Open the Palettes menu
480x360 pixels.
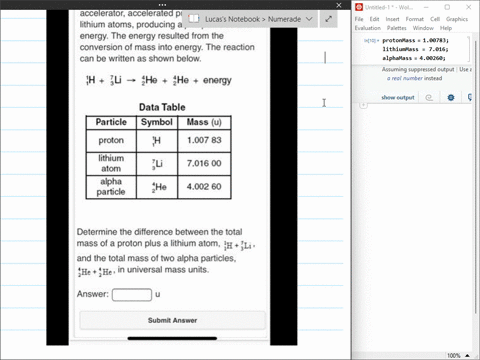(x=397, y=28)
